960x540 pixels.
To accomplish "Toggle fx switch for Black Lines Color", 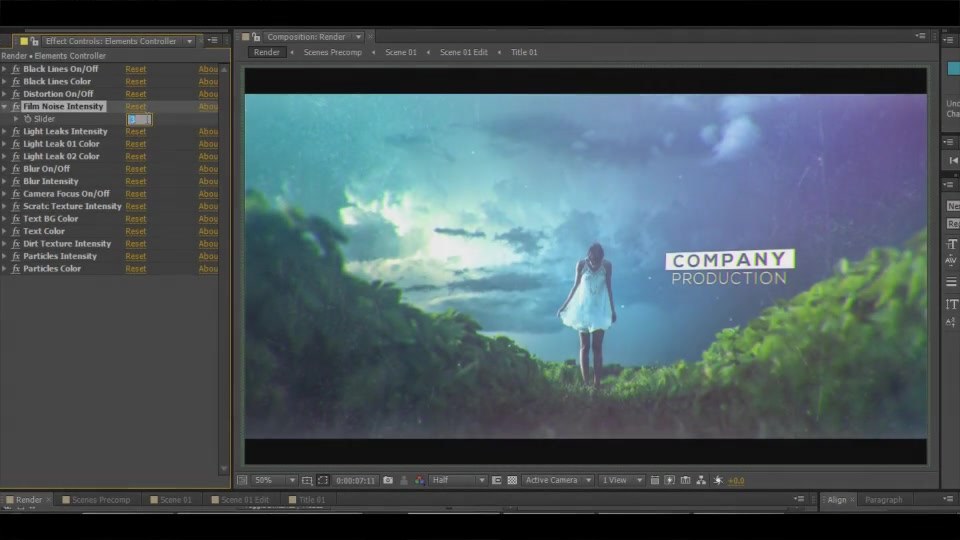I will [x=16, y=81].
